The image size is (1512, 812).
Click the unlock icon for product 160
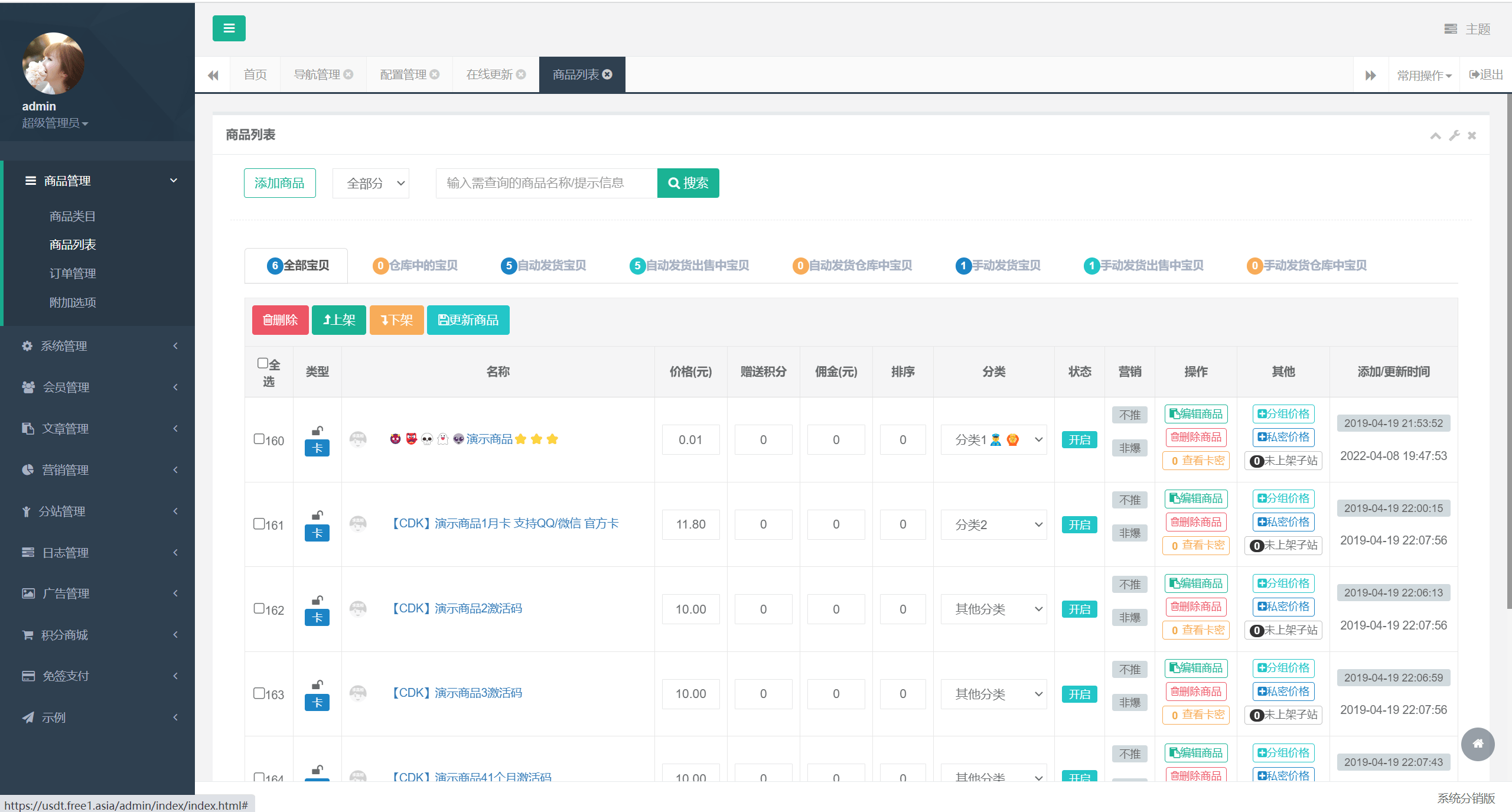(317, 431)
